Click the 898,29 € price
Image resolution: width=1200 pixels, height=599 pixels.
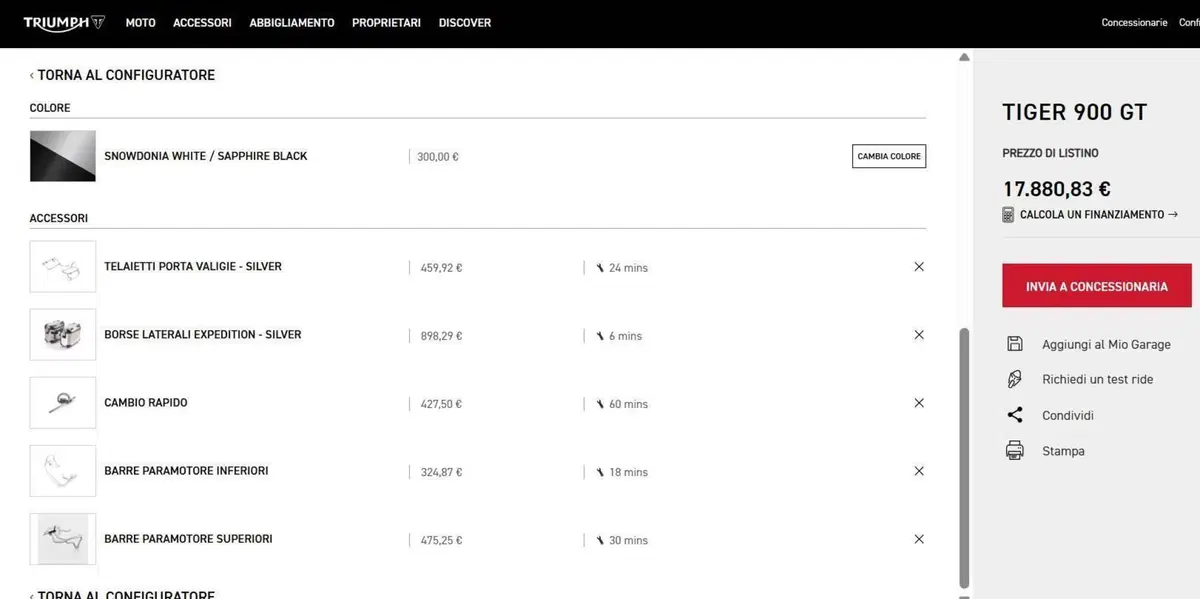(441, 336)
